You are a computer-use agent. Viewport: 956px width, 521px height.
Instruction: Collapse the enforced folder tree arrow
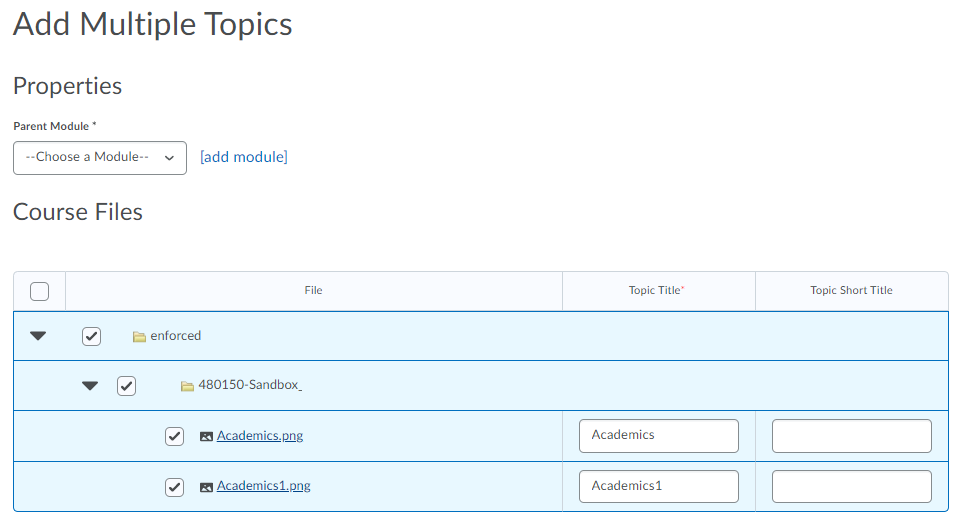[38, 336]
